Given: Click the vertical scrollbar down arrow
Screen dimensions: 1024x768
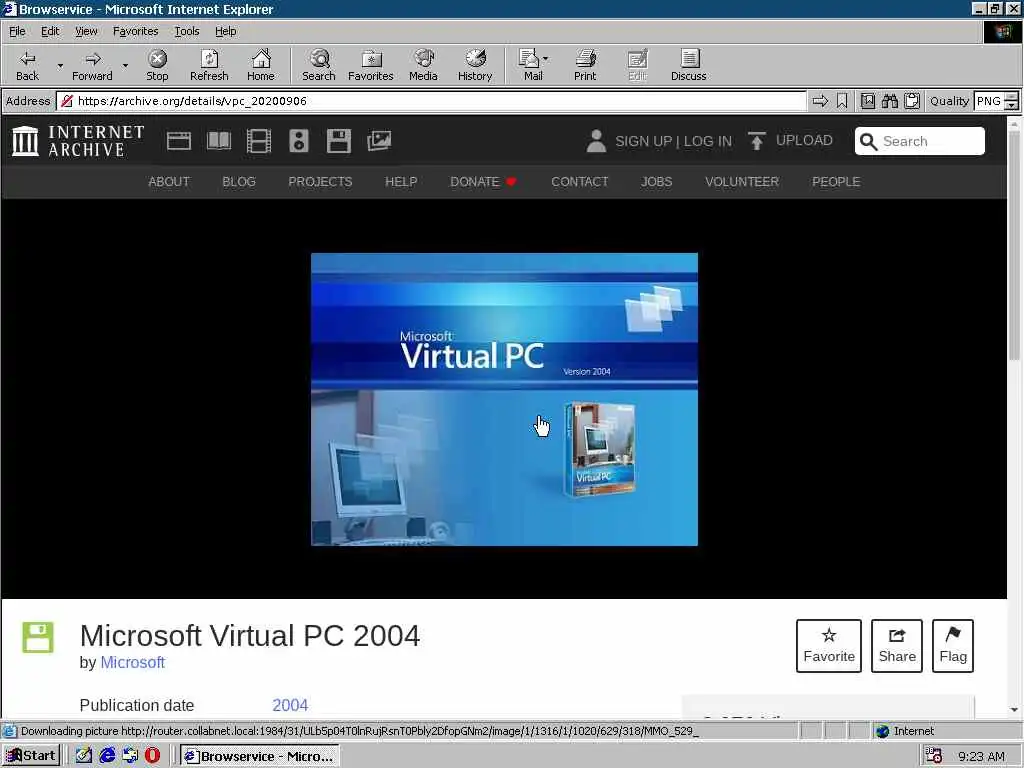Looking at the screenshot, I should pos(1014,709).
